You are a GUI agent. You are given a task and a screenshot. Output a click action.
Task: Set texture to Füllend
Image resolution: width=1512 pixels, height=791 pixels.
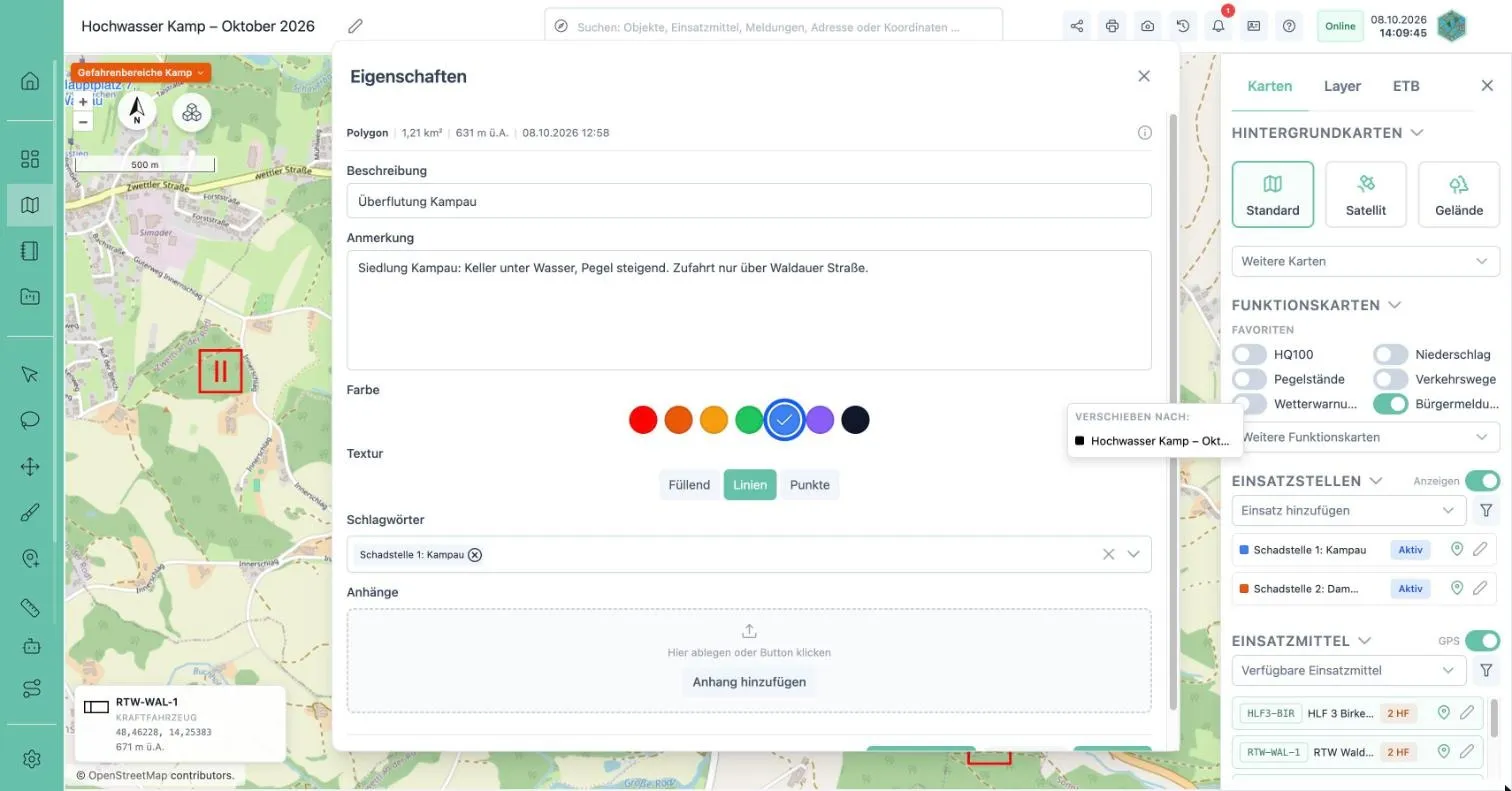[689, 485]
